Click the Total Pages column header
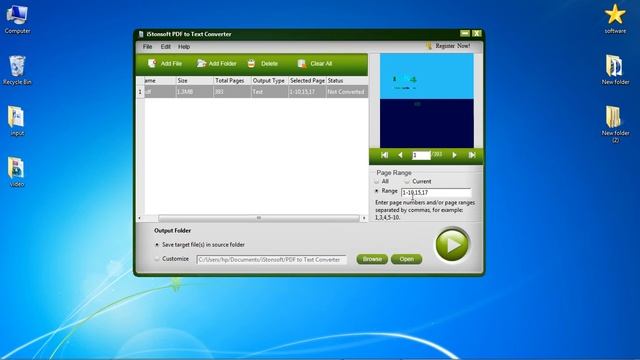 coord(232,81)
